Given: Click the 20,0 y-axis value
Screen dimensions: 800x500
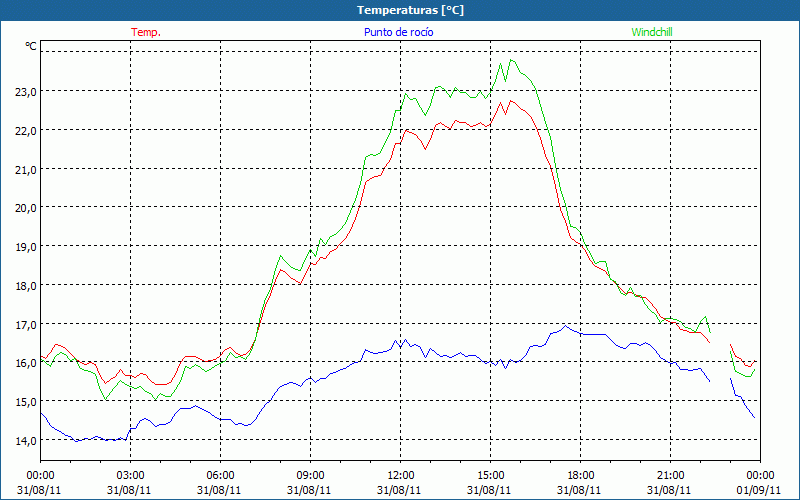Looking at the screenshot, I should (25, 208).
